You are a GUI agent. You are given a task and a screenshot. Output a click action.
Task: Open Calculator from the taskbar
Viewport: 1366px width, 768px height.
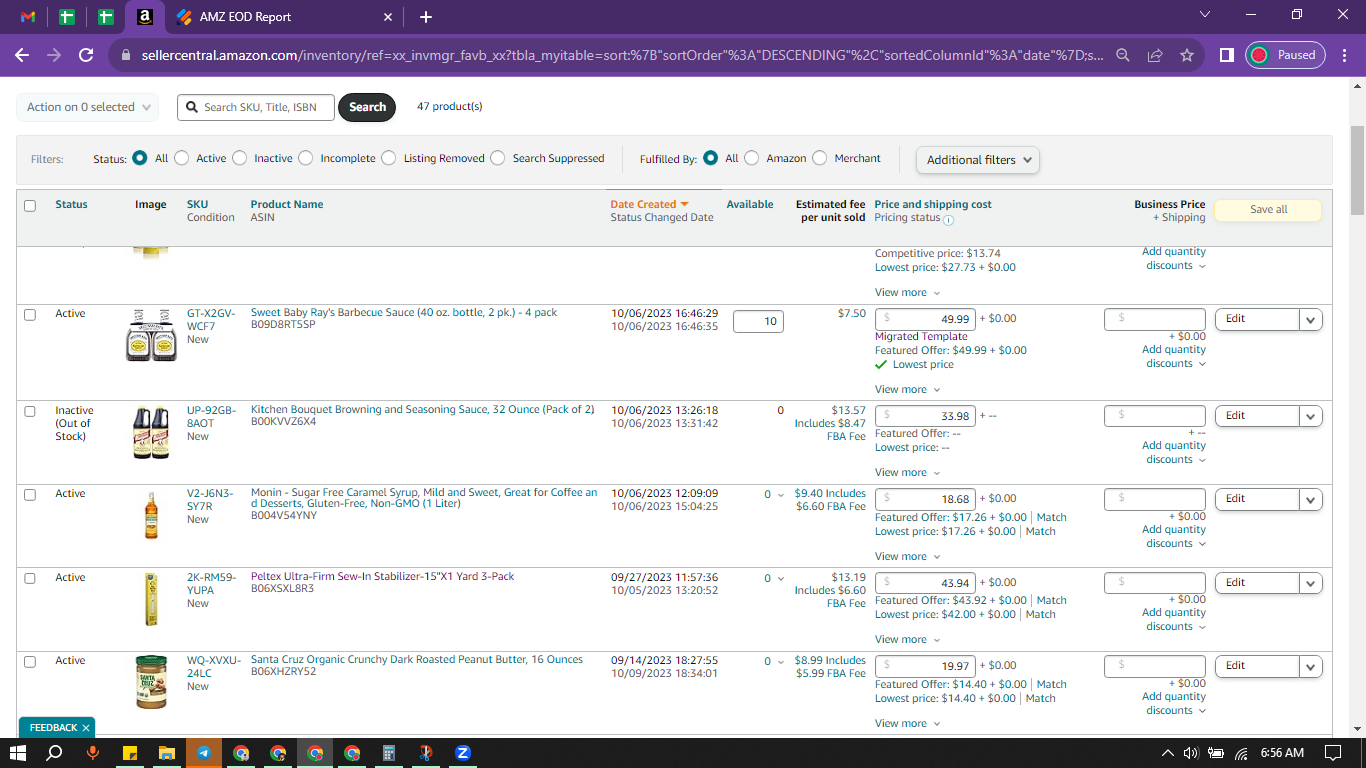pos(389,753)
